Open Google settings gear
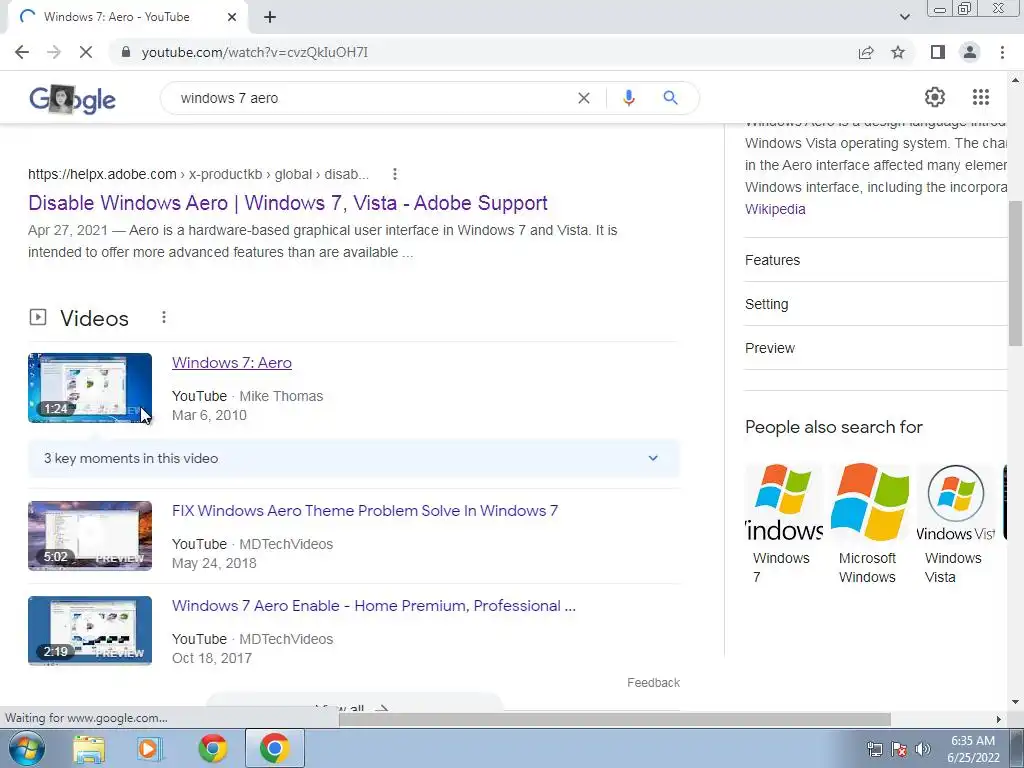Viewport: 1024px width, 768px height. 935,97
